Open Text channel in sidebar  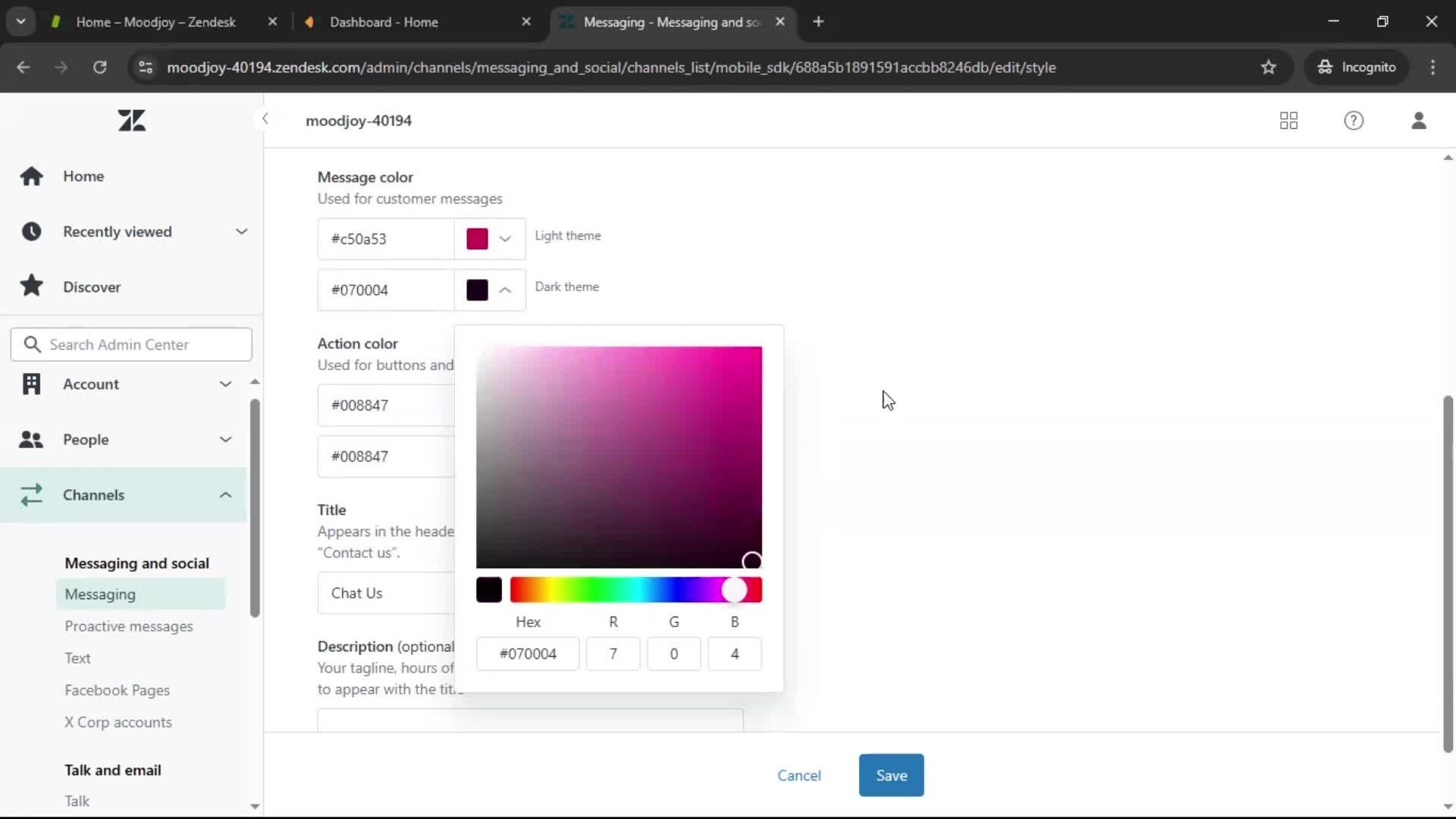pos(77,658)
